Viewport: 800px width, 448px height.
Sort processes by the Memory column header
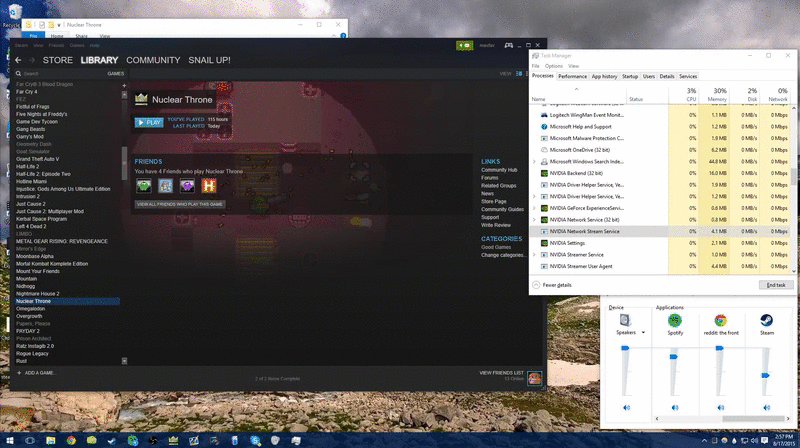pos(714,94)
